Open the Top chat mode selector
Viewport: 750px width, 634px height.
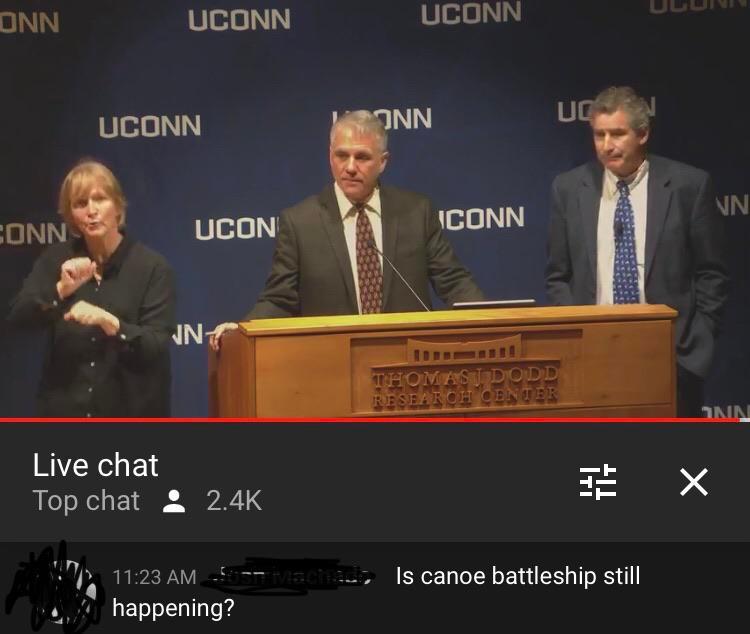pos(86,501)
